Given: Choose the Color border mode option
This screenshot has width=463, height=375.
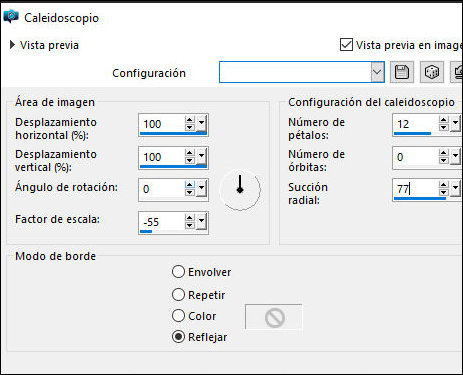Looking at the screenshot, I should [178, 316].
